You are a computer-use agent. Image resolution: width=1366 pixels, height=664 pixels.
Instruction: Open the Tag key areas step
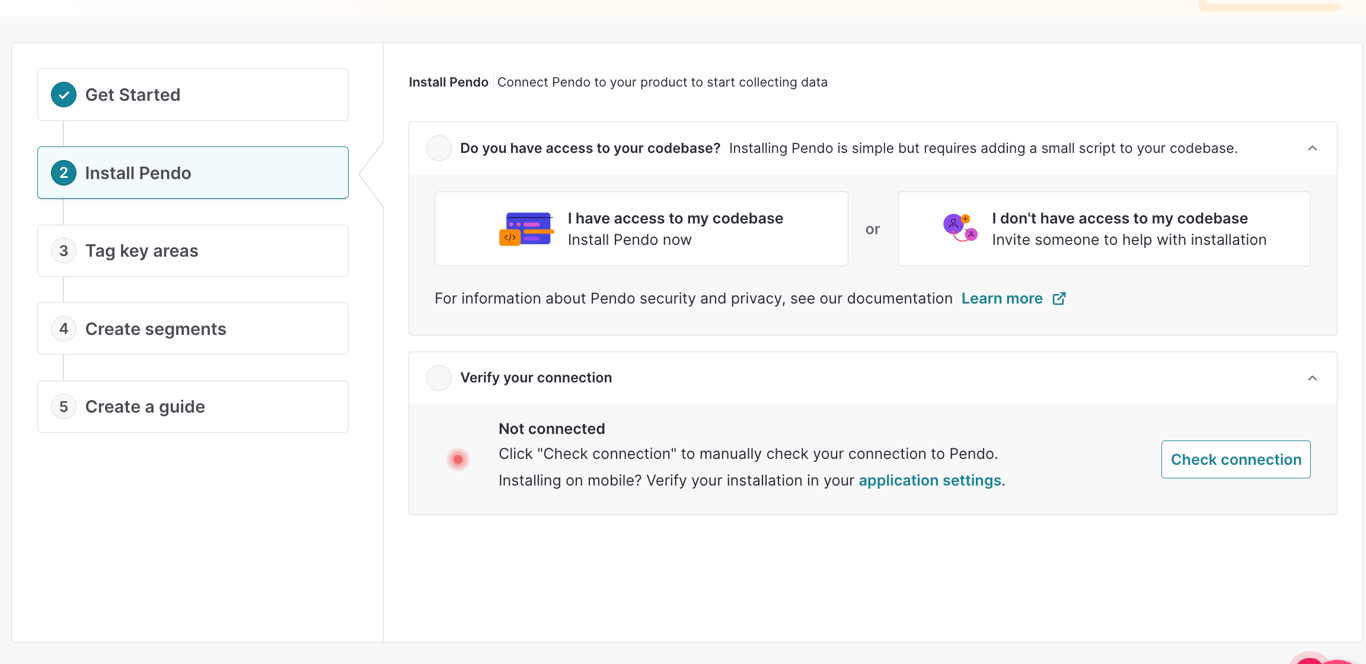[193, 251]
